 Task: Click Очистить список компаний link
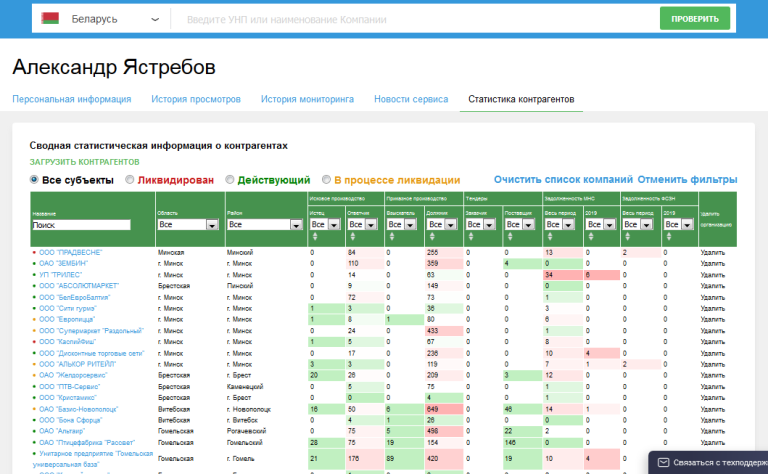click(563, 180)
